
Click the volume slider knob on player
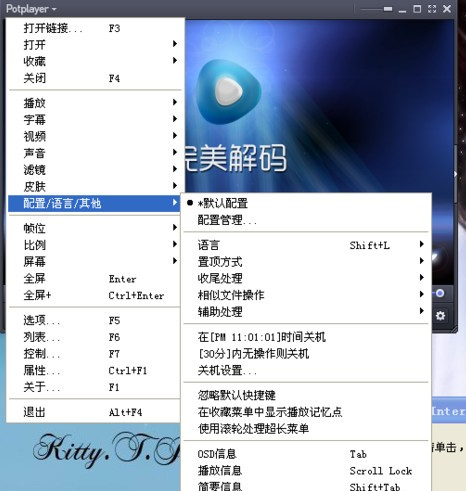click(440, 293)
